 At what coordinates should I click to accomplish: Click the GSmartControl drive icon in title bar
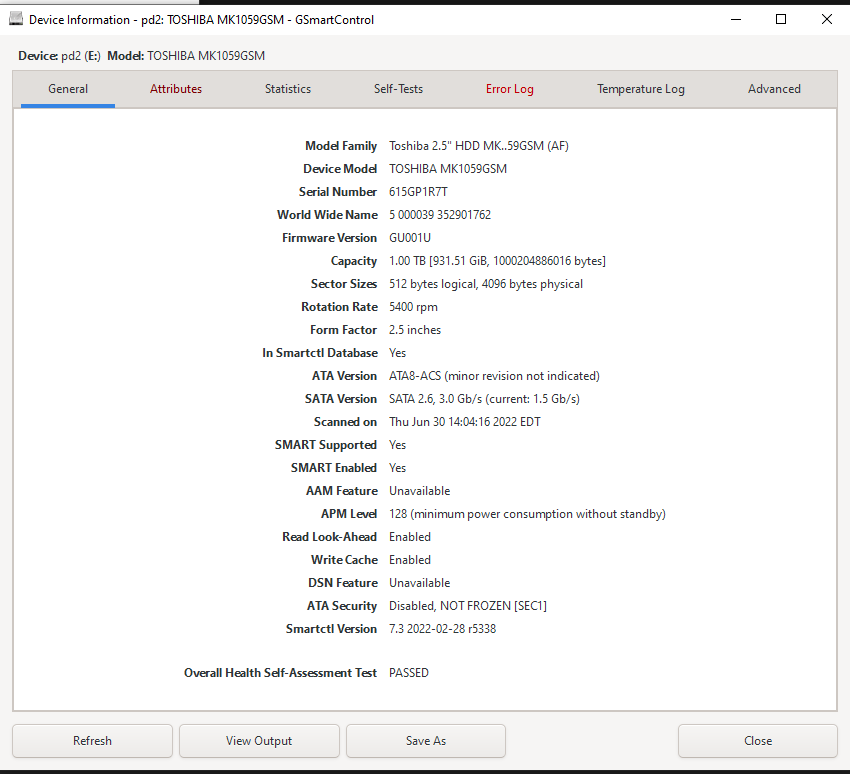tap(16, 19)
